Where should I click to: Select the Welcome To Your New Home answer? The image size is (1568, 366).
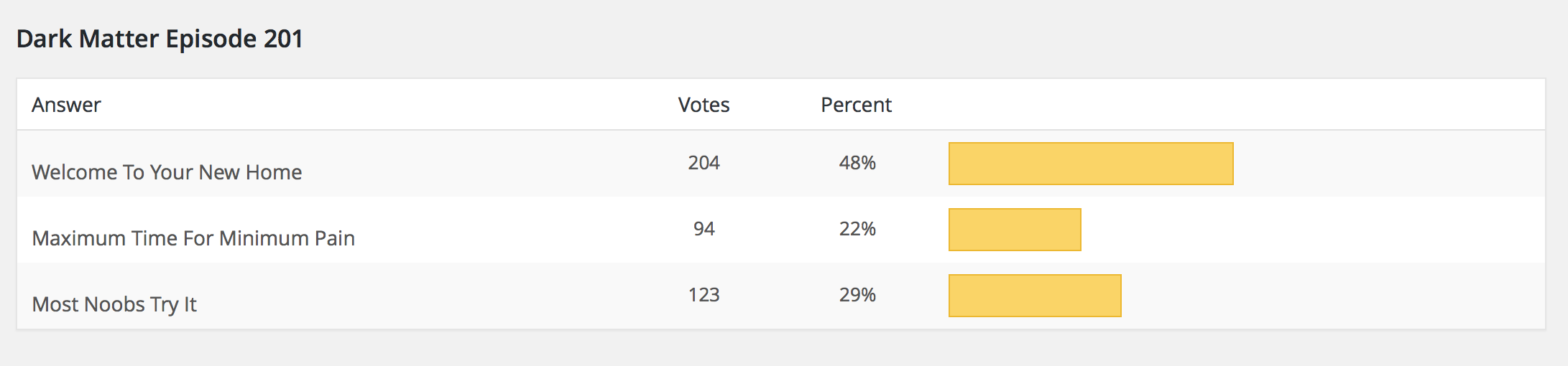[167, 172]
